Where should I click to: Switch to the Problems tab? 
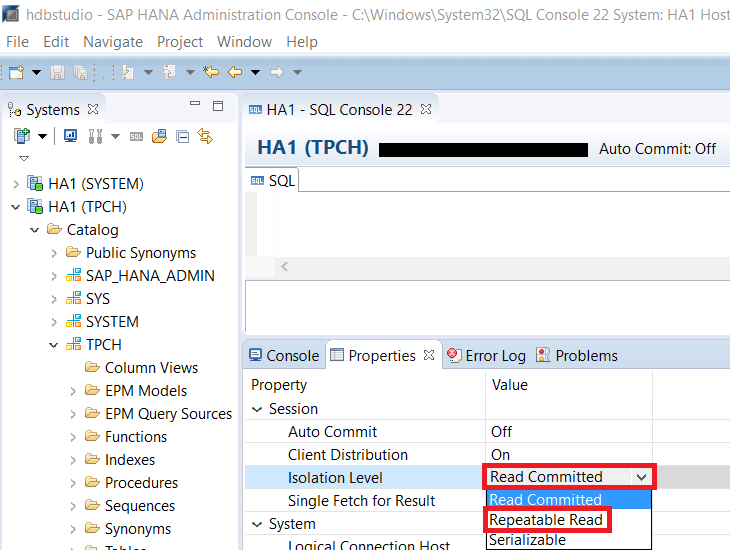pos(576,355)
